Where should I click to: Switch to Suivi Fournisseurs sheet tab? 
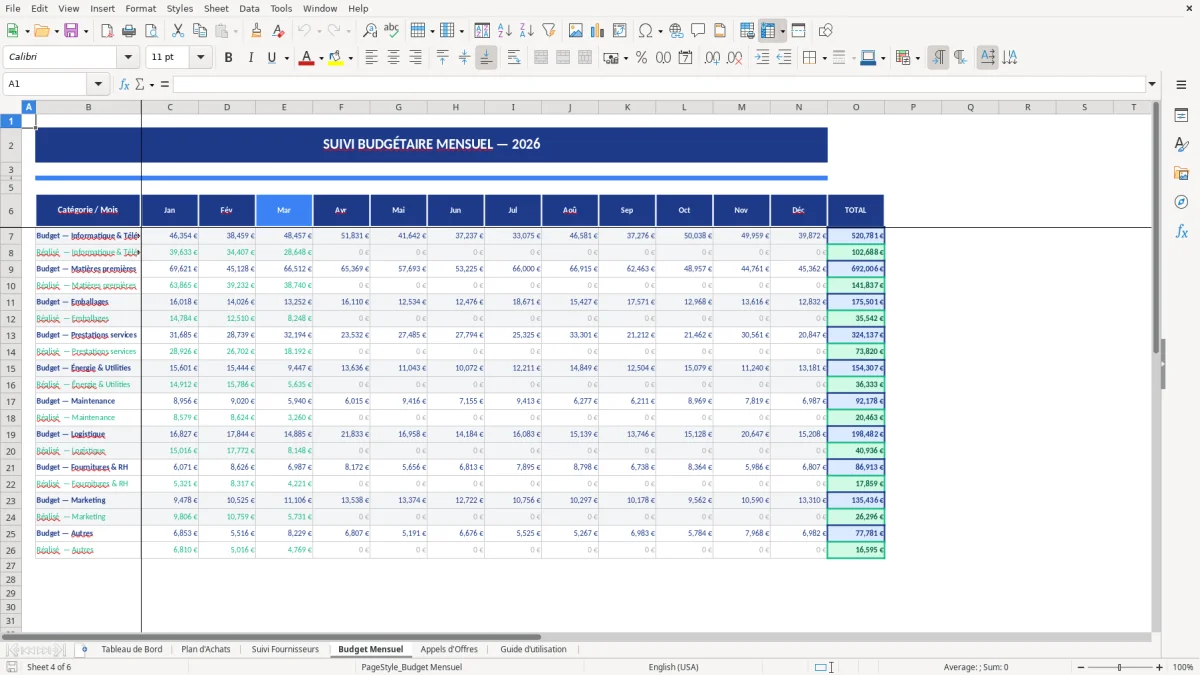coord(285,649)
